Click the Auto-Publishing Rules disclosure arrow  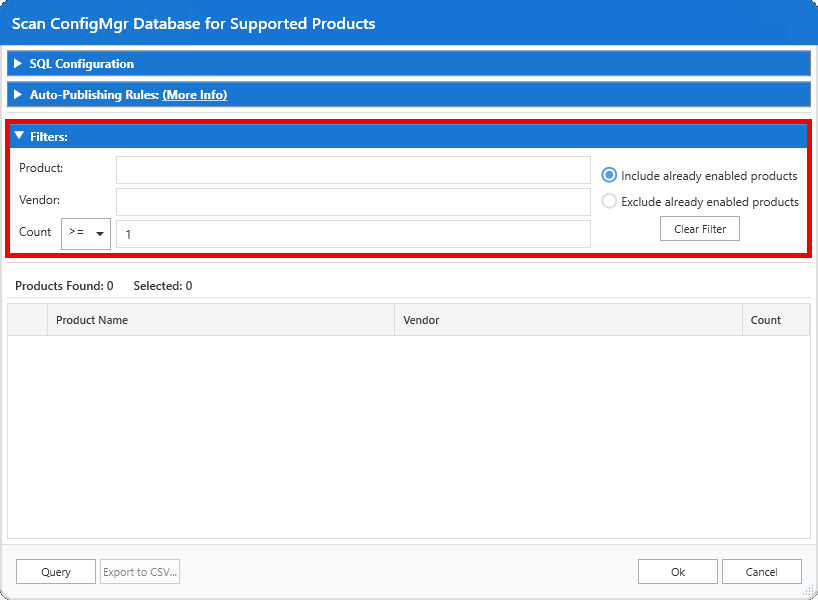pyautogui.click(x=16, y=94)
